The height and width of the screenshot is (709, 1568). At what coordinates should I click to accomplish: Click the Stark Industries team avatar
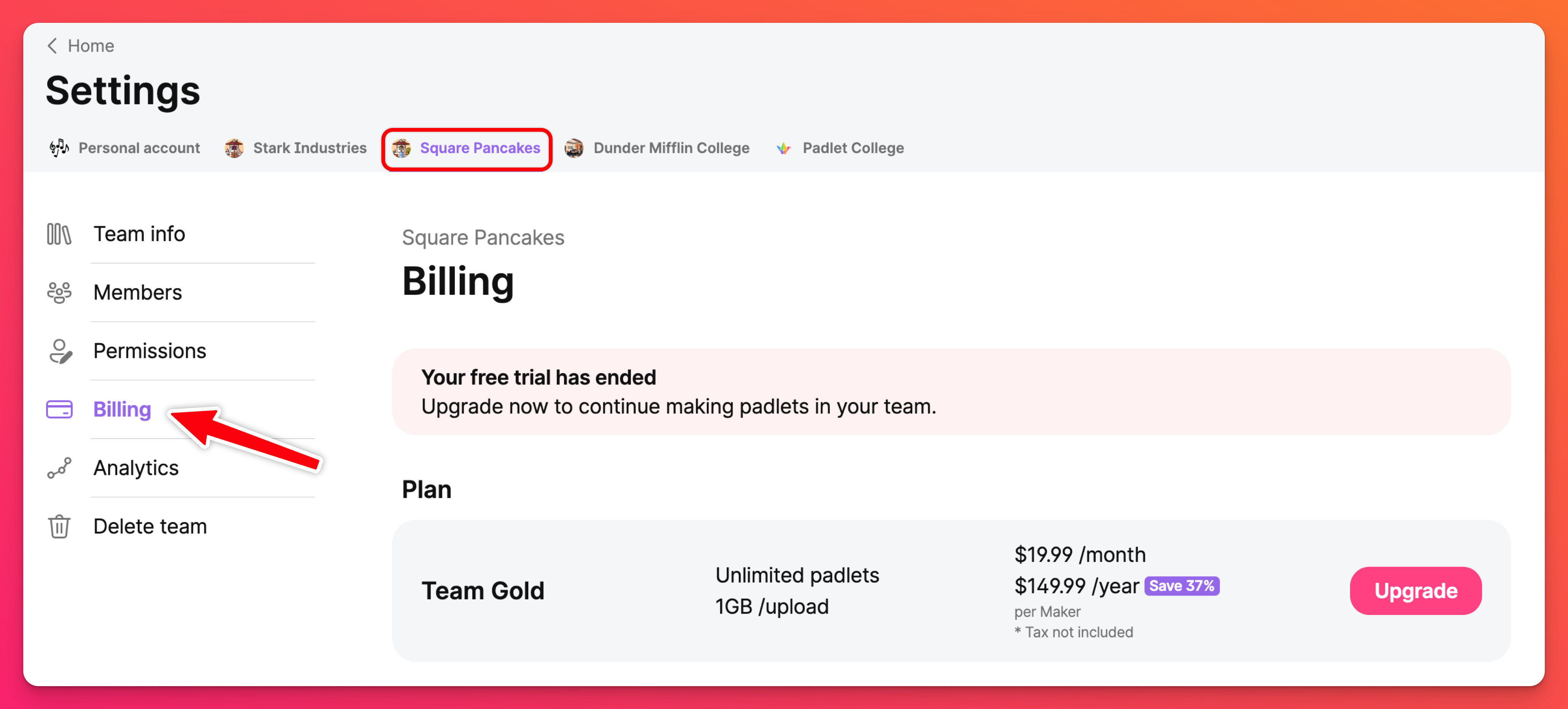(234, 148)
